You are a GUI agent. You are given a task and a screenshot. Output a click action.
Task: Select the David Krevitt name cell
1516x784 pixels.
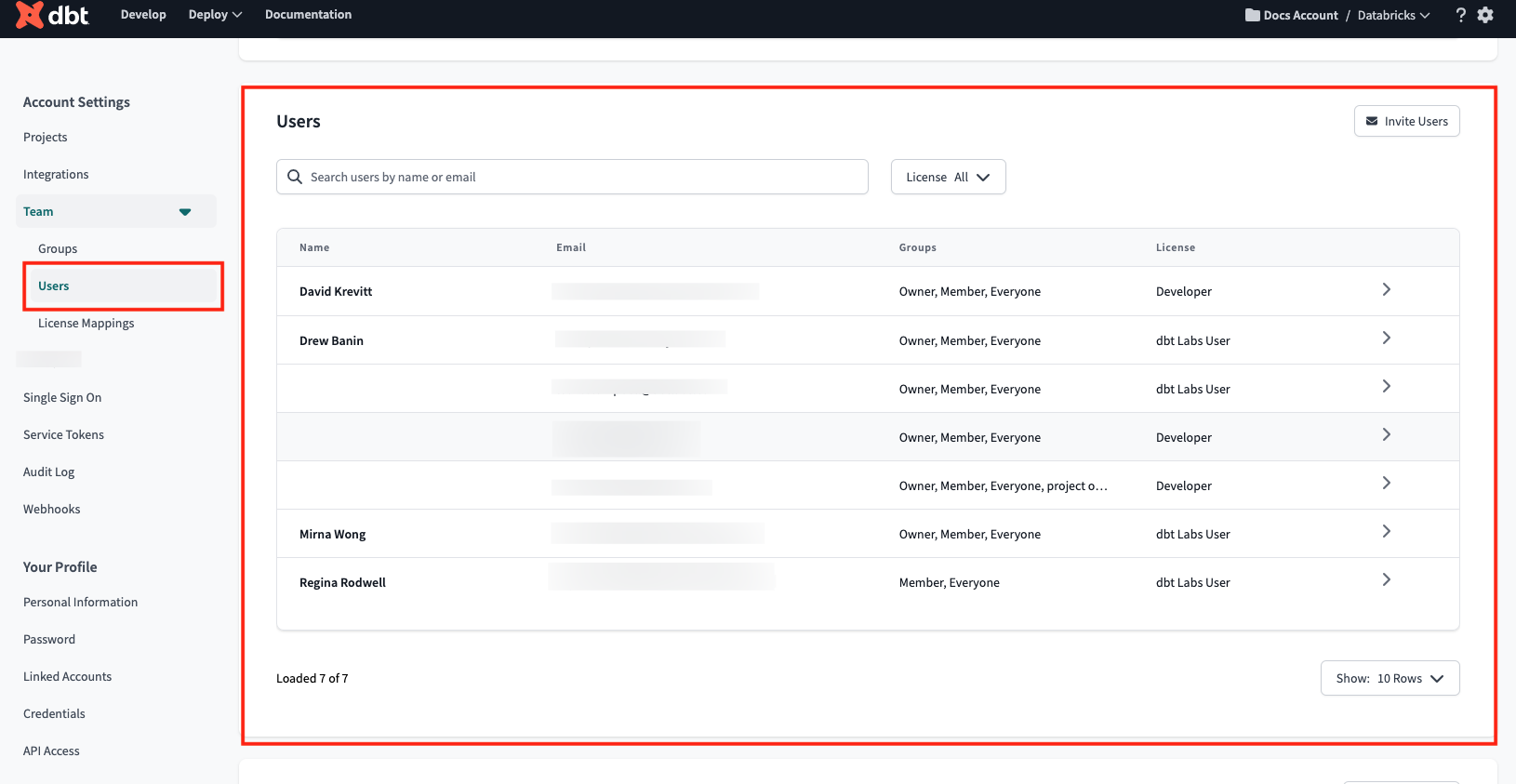click(x=336, y=291)
